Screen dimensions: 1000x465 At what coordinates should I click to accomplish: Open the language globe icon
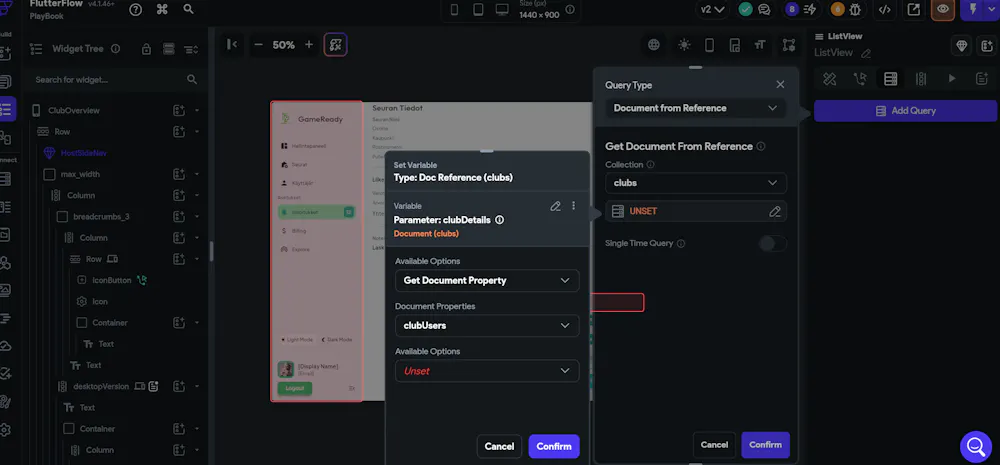pos(654,45)
